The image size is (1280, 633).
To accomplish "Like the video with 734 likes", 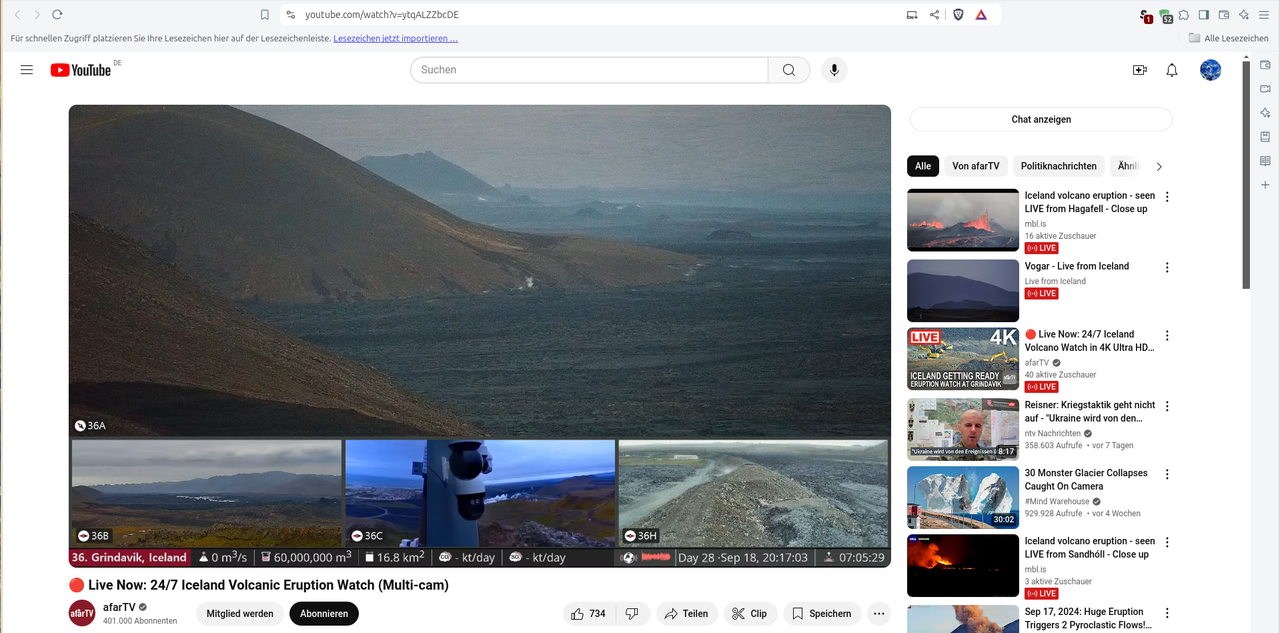I will click(588, 614).
